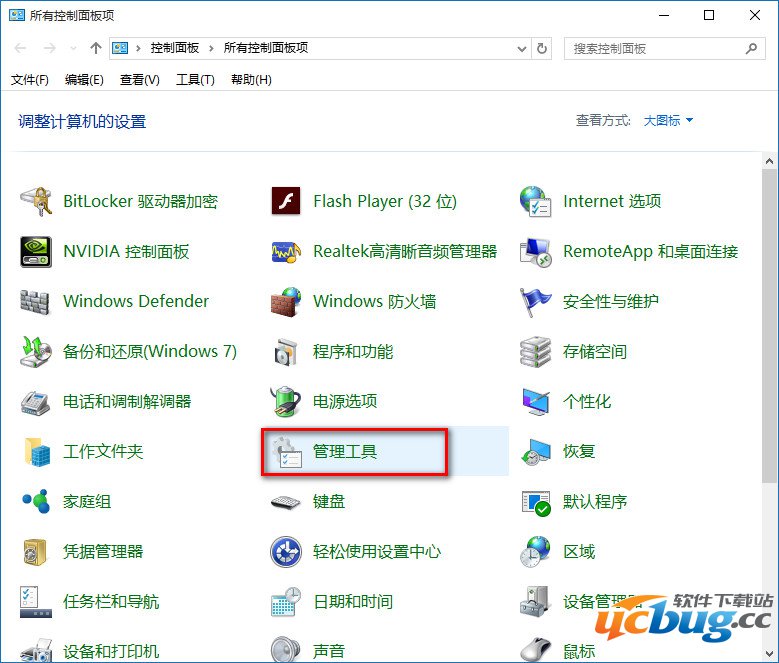This screenshot has width=779, height=663.
Task: Open the 管理工具 link
Action: pyautogui.click(x=345, y=452)
